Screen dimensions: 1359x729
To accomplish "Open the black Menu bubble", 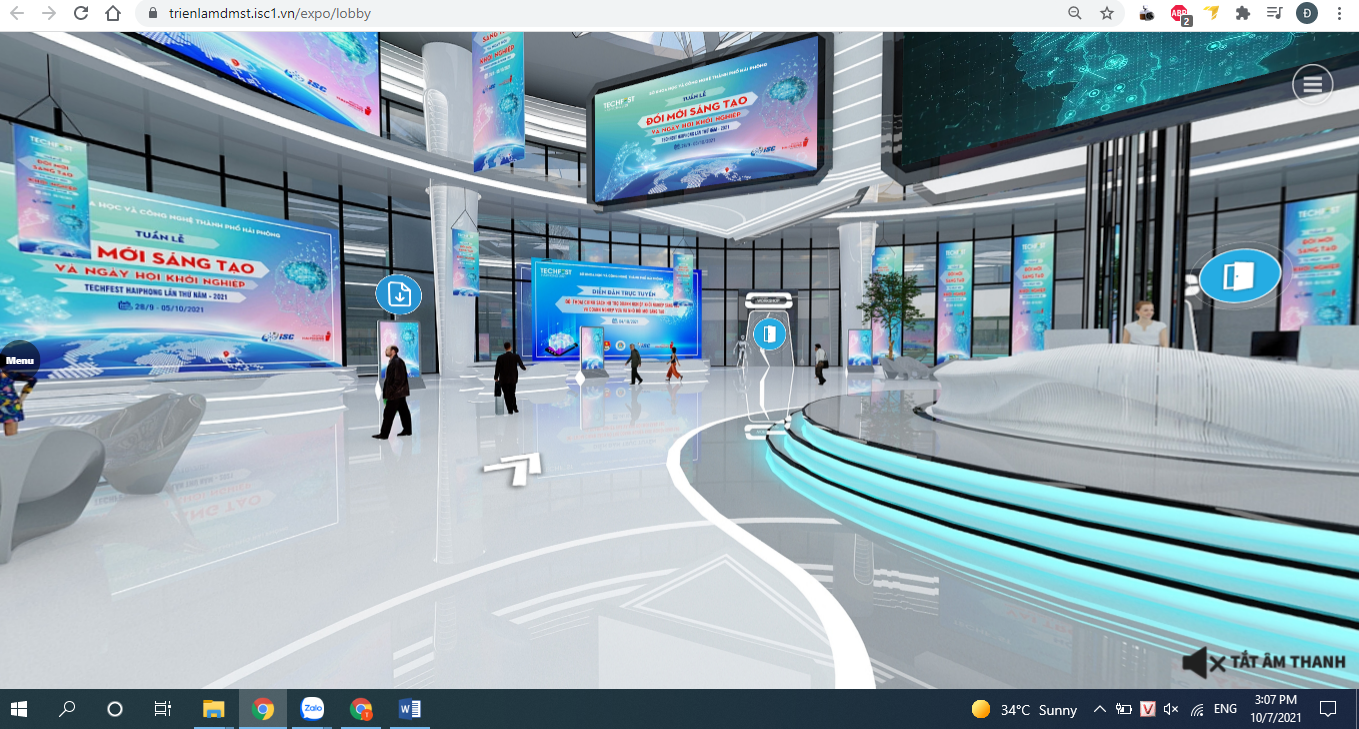I will pos(19,360).
